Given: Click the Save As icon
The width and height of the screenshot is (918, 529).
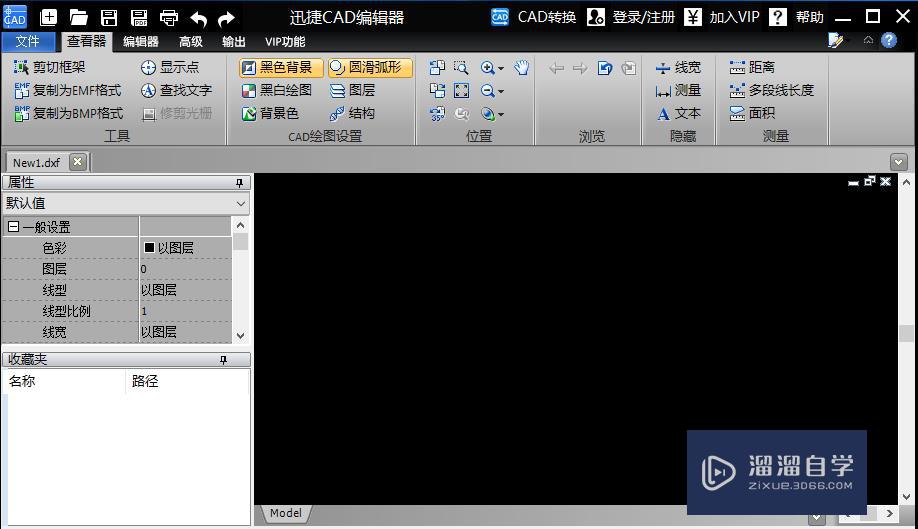Looking at the screenshot, I should click(x=139, y=18).
